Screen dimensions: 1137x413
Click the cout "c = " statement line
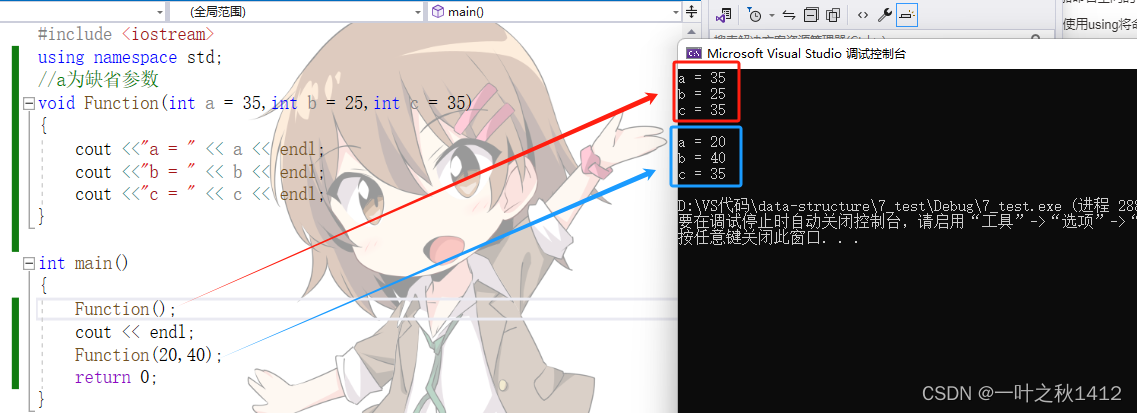click(200, 195)
